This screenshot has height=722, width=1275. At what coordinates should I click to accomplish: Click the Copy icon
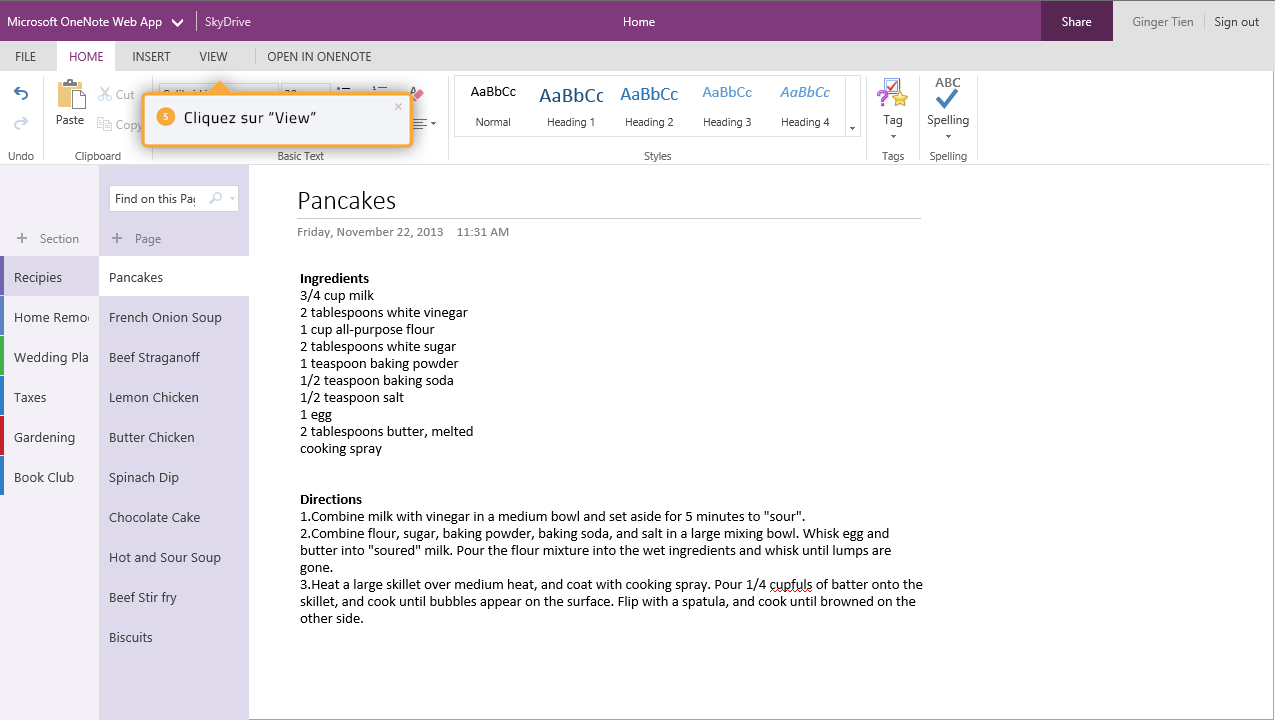click(105, 124)
